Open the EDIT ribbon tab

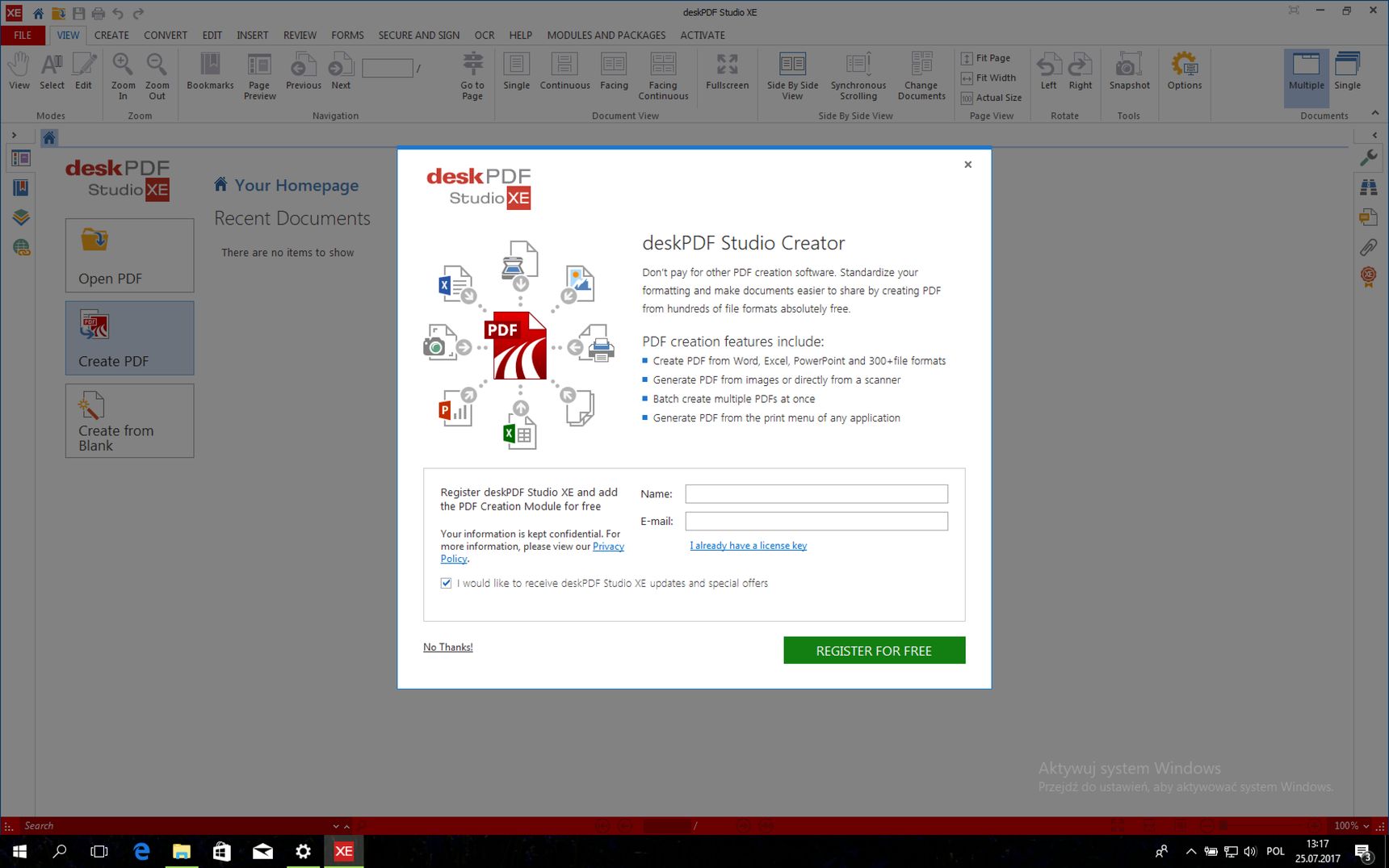(x=212, y=35)
